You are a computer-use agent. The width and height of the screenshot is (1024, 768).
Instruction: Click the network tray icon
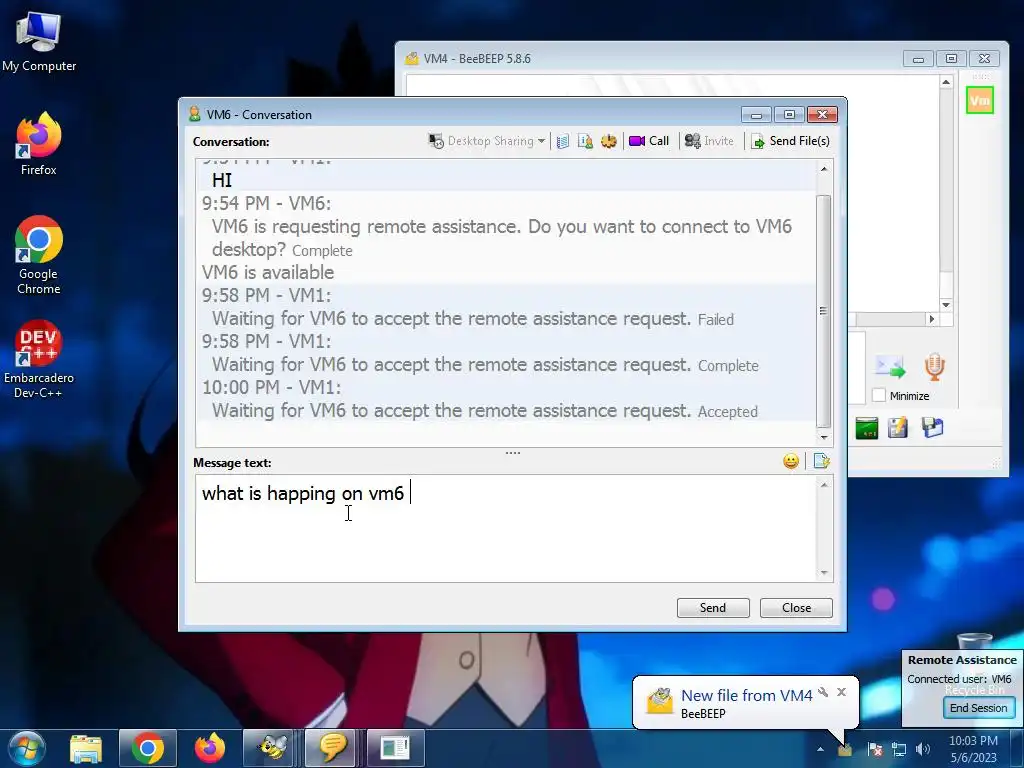pos(899,749)
